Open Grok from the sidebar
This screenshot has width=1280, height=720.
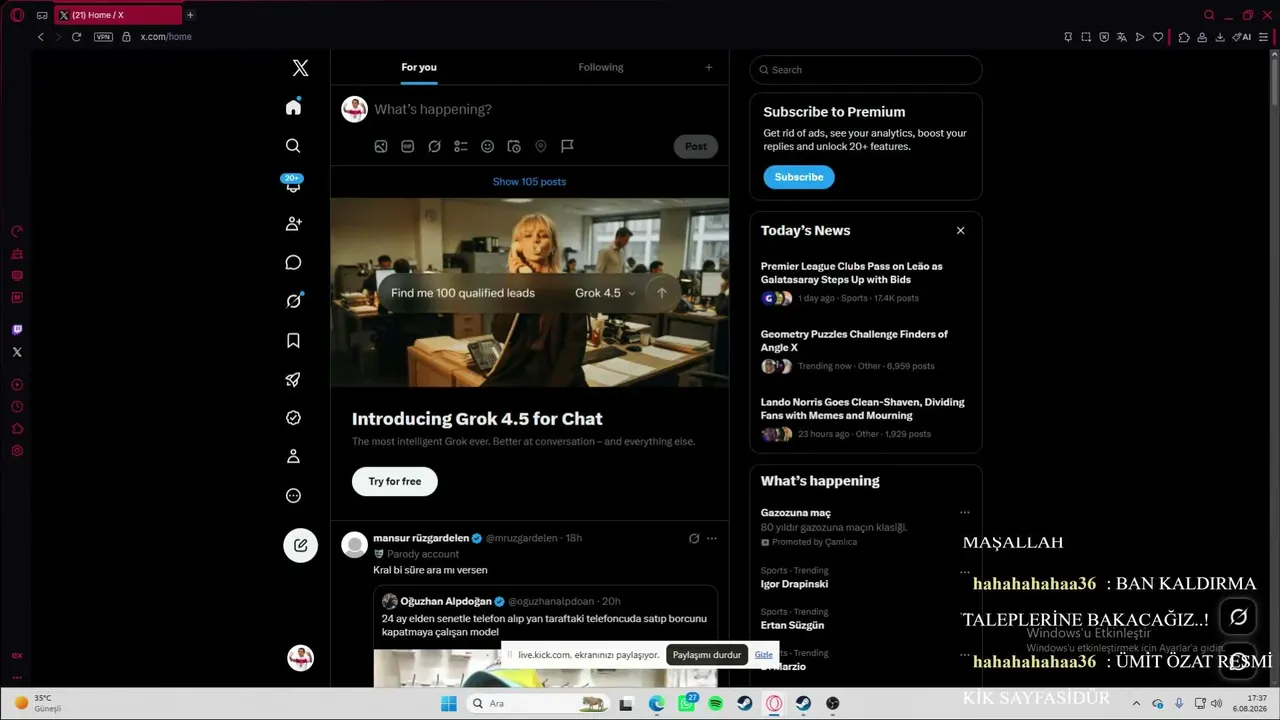point(293,301)
